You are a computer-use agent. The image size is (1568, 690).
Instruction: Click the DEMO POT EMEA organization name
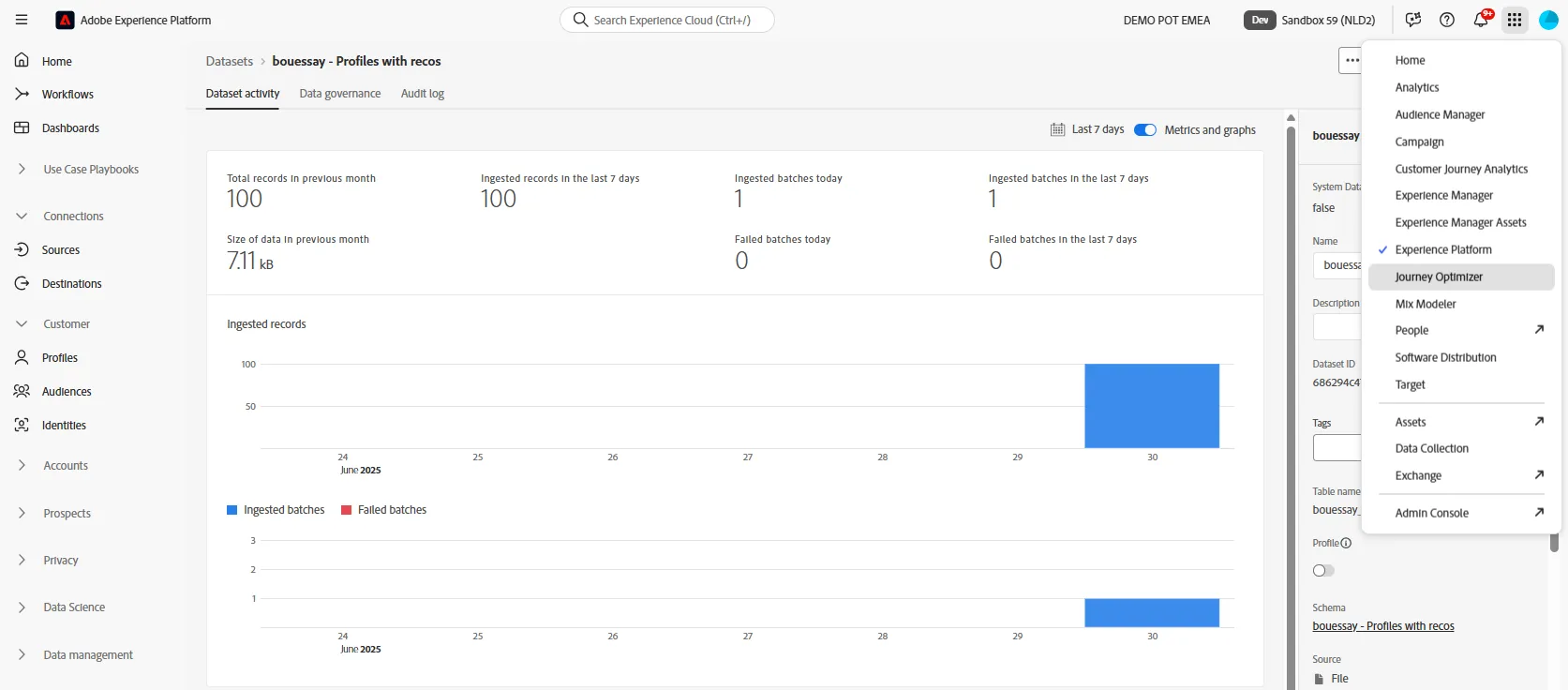point(1167,20)
